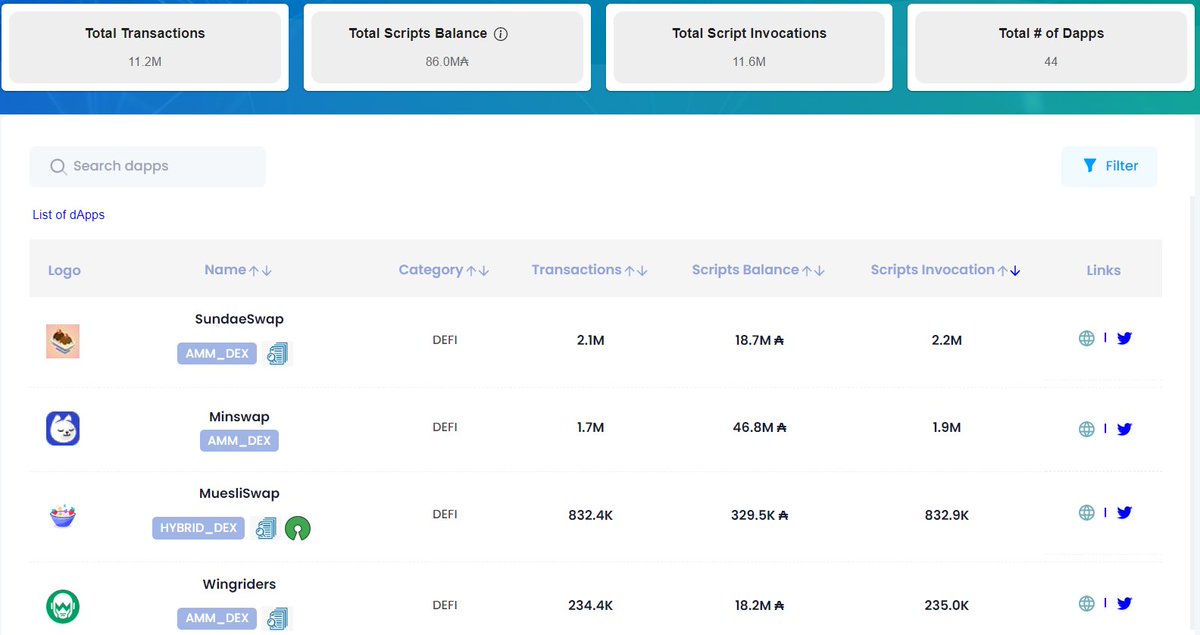
Task: Click Wingriders' AMM_DEX tag
Action: click(217, 619)
